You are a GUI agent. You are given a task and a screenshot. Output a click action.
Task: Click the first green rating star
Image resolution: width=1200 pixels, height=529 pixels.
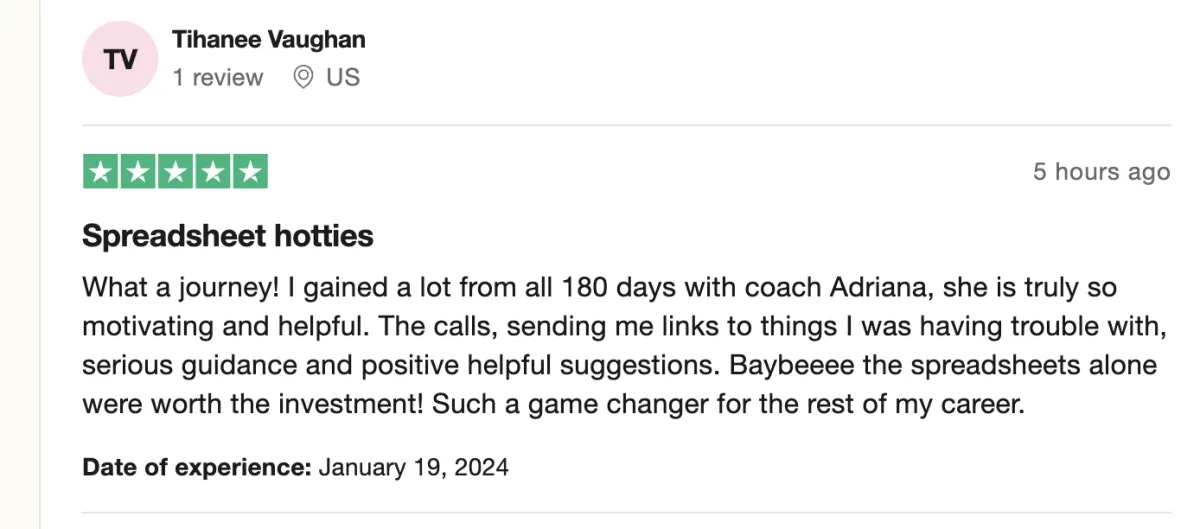(x=100, y=172)
